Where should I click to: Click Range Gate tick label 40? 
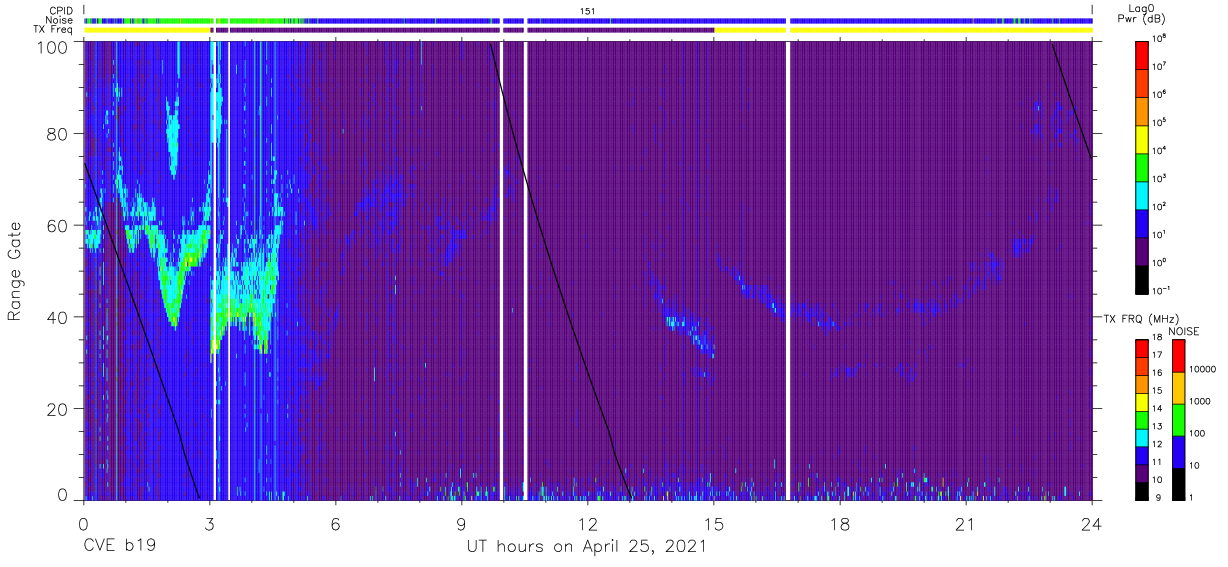pyautogui.click(x=58, y=317)
